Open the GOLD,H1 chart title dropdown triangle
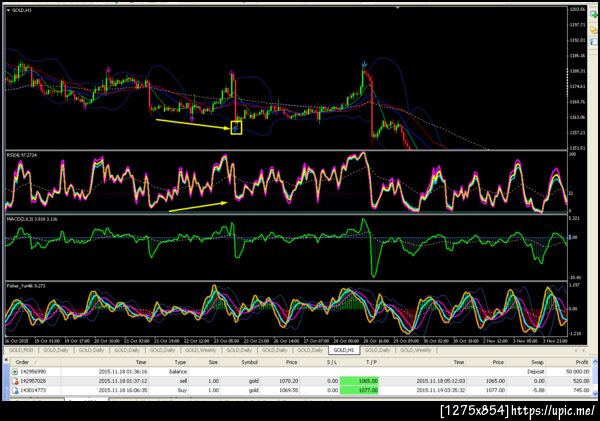Image resolution: width=600 pixels, height=421 pixels. click(x=8, y=10)
